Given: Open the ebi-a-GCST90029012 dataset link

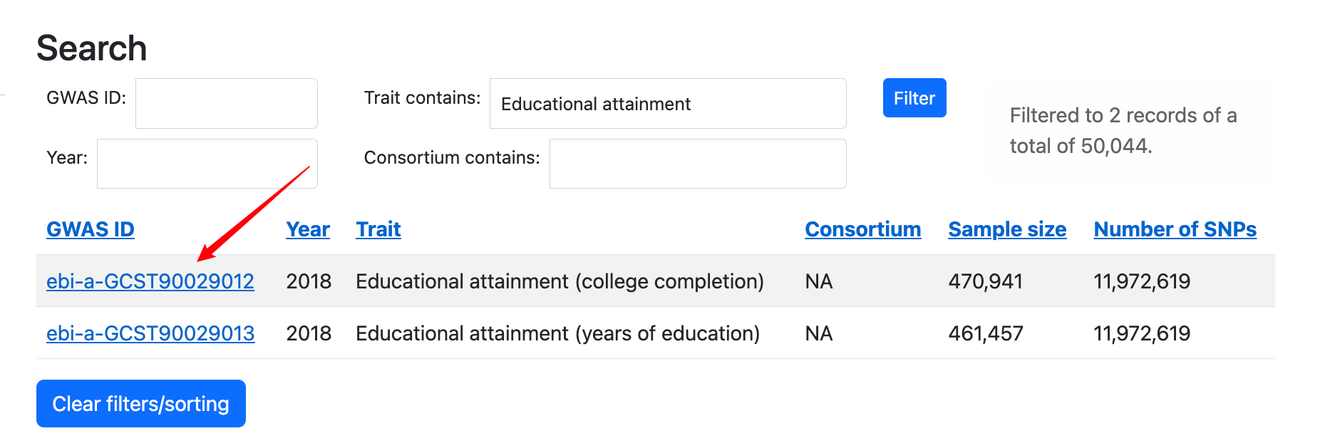Looking at the screenshot, I should 150,282.
